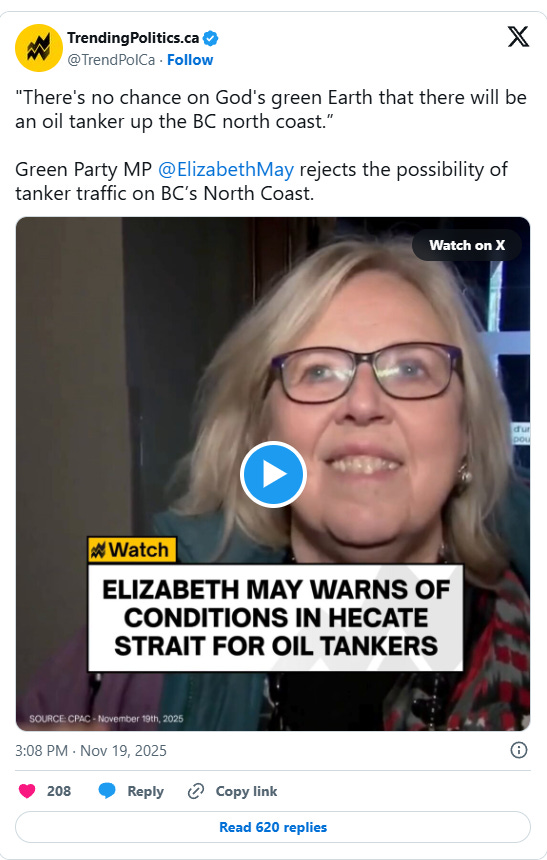This screenshot has height=860, width=547.
Task: Click the yellow Watch badge in video
Action: pyautogui.click(x=132, y=550)
